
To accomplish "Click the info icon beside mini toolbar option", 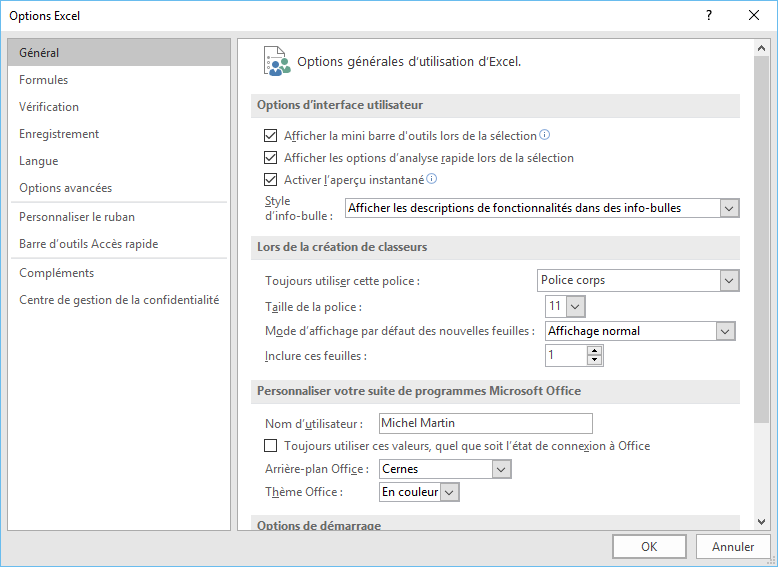I will pyautogui.click(x=545, y=135).
